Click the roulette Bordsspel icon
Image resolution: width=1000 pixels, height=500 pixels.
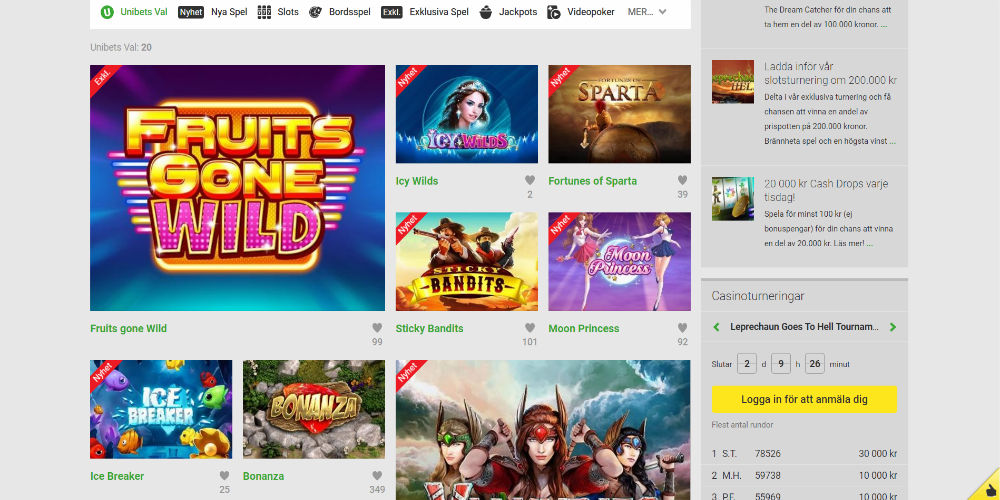click(x=316, y=11)
